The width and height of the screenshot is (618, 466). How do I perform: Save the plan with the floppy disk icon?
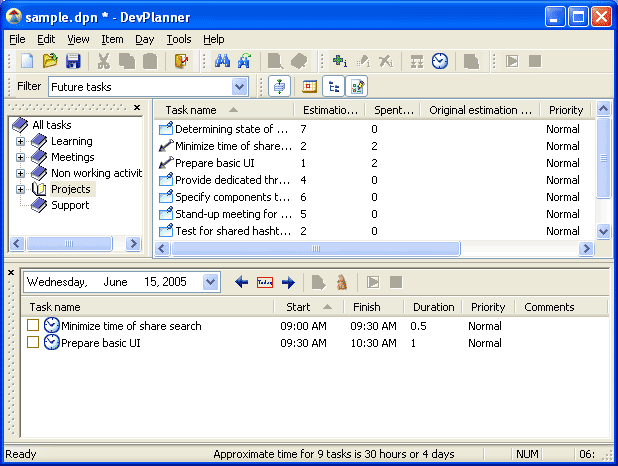point(73,61)
